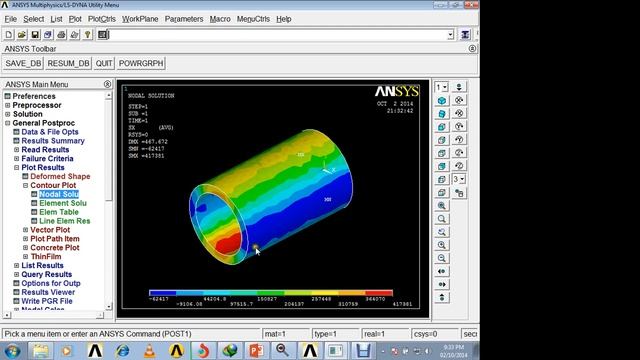Open the Parameters menu

(184, 19)
